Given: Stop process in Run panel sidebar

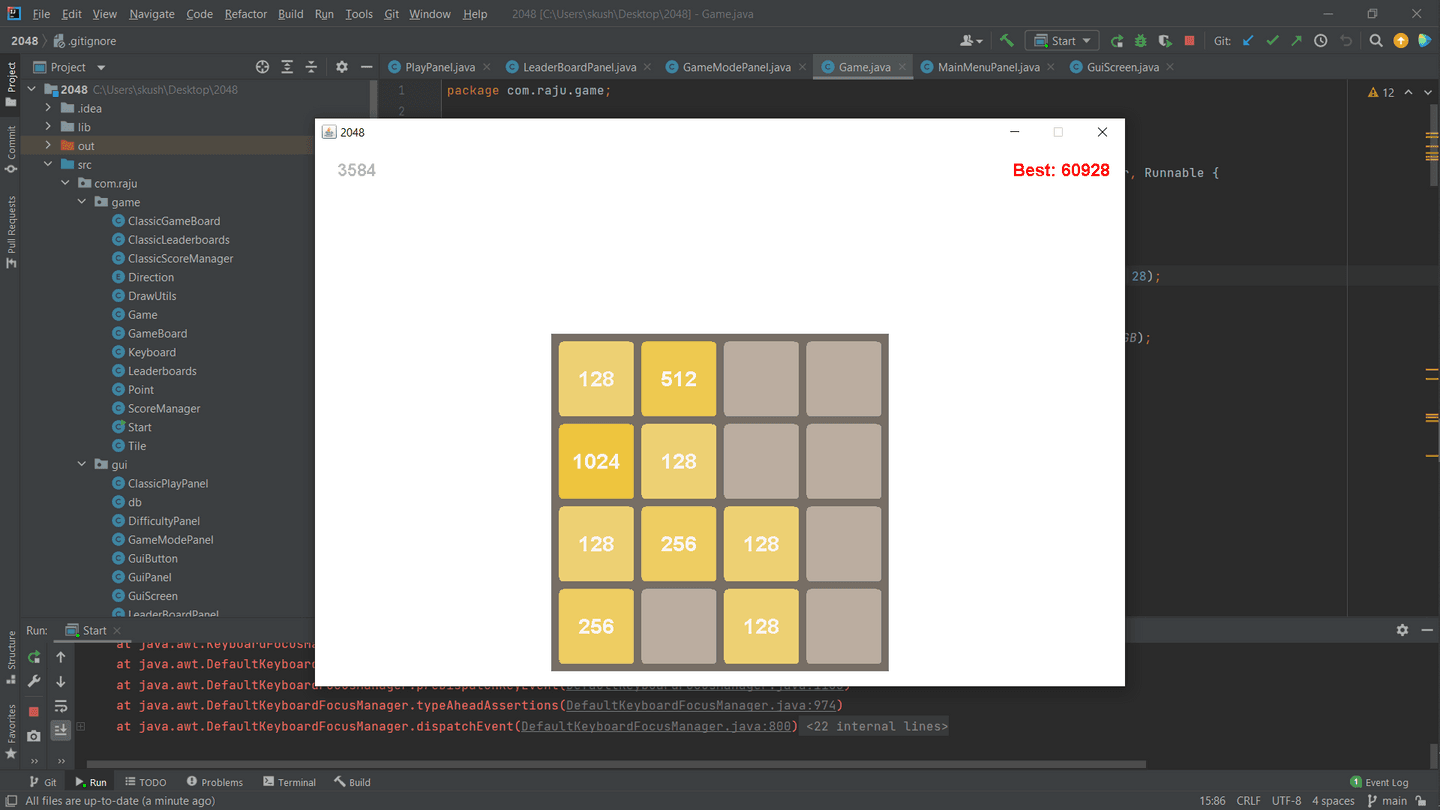Looking at the screenshot, I should pyautogui.click(x=34, y=711).
